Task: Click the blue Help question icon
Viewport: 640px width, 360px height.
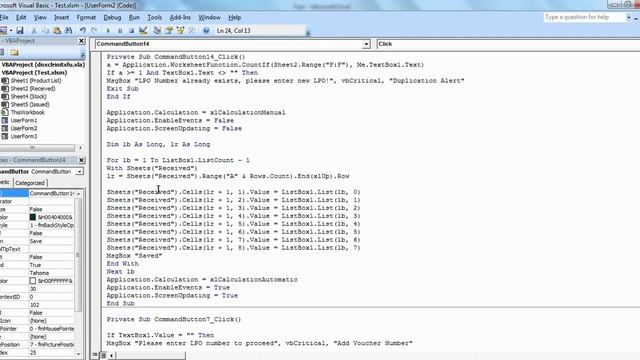Action: (x=206, y=31)
